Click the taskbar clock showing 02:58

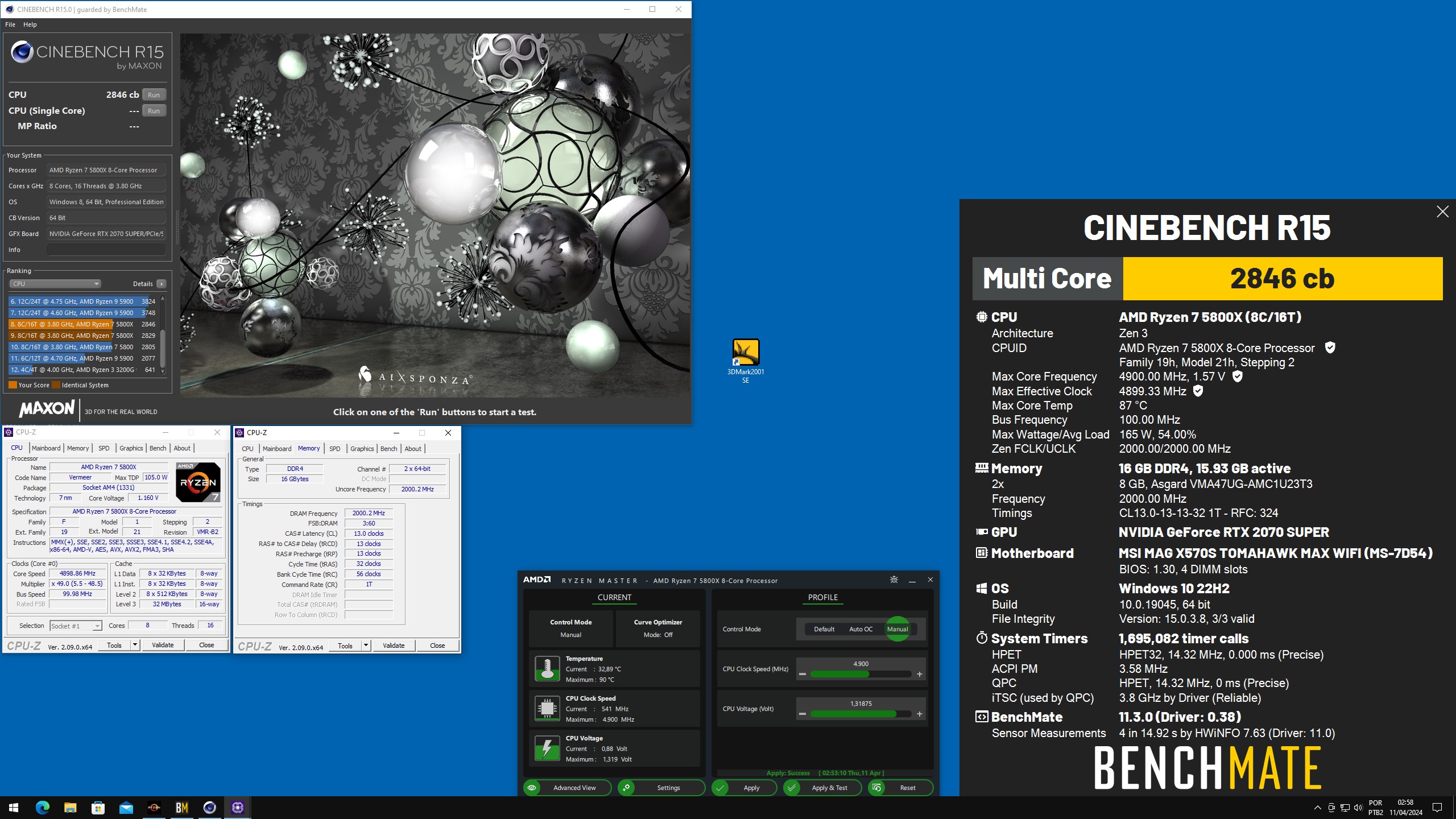(x=1405, y=807)
